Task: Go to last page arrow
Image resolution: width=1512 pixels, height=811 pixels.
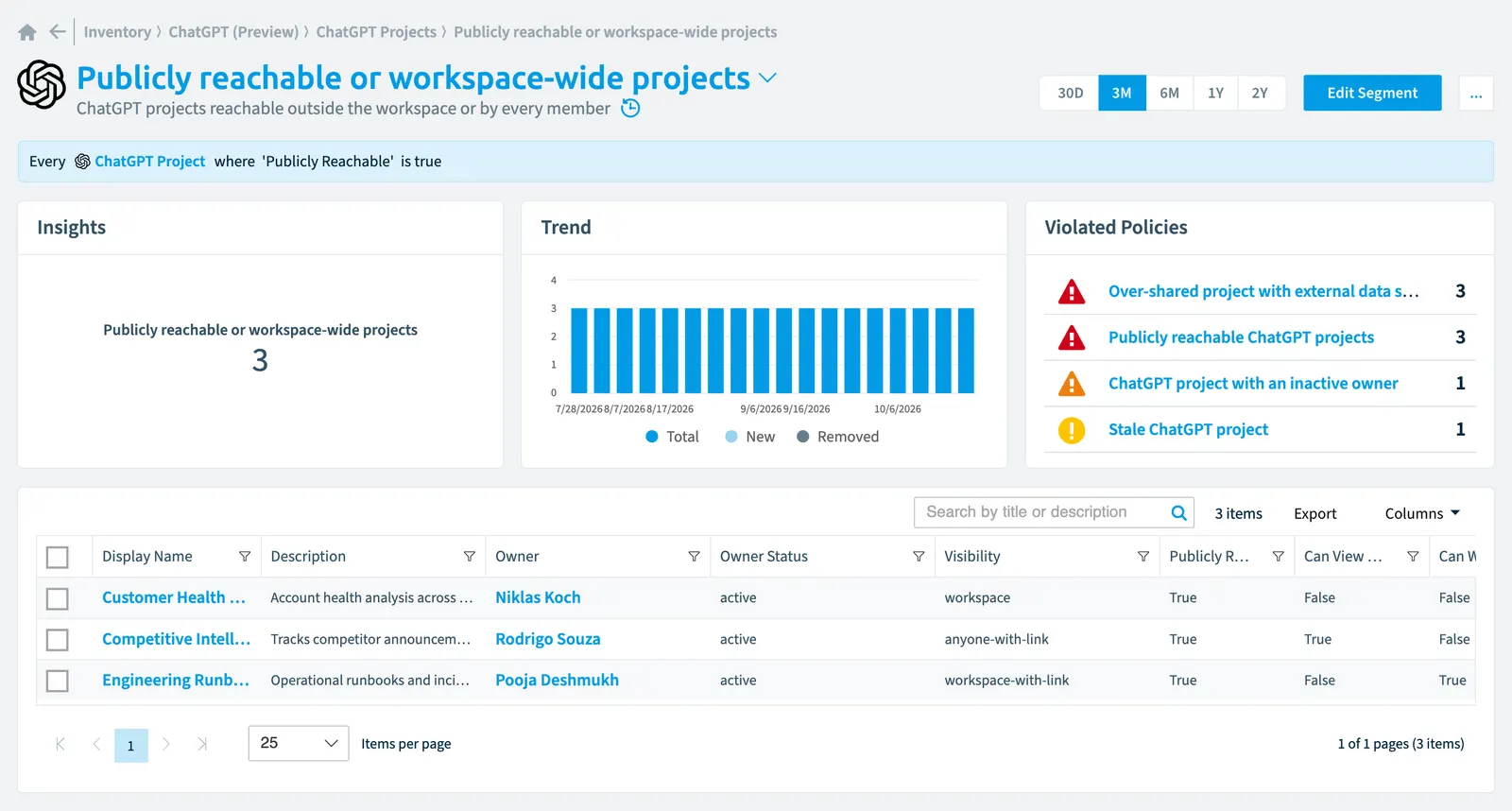Action: click(201, 744)
